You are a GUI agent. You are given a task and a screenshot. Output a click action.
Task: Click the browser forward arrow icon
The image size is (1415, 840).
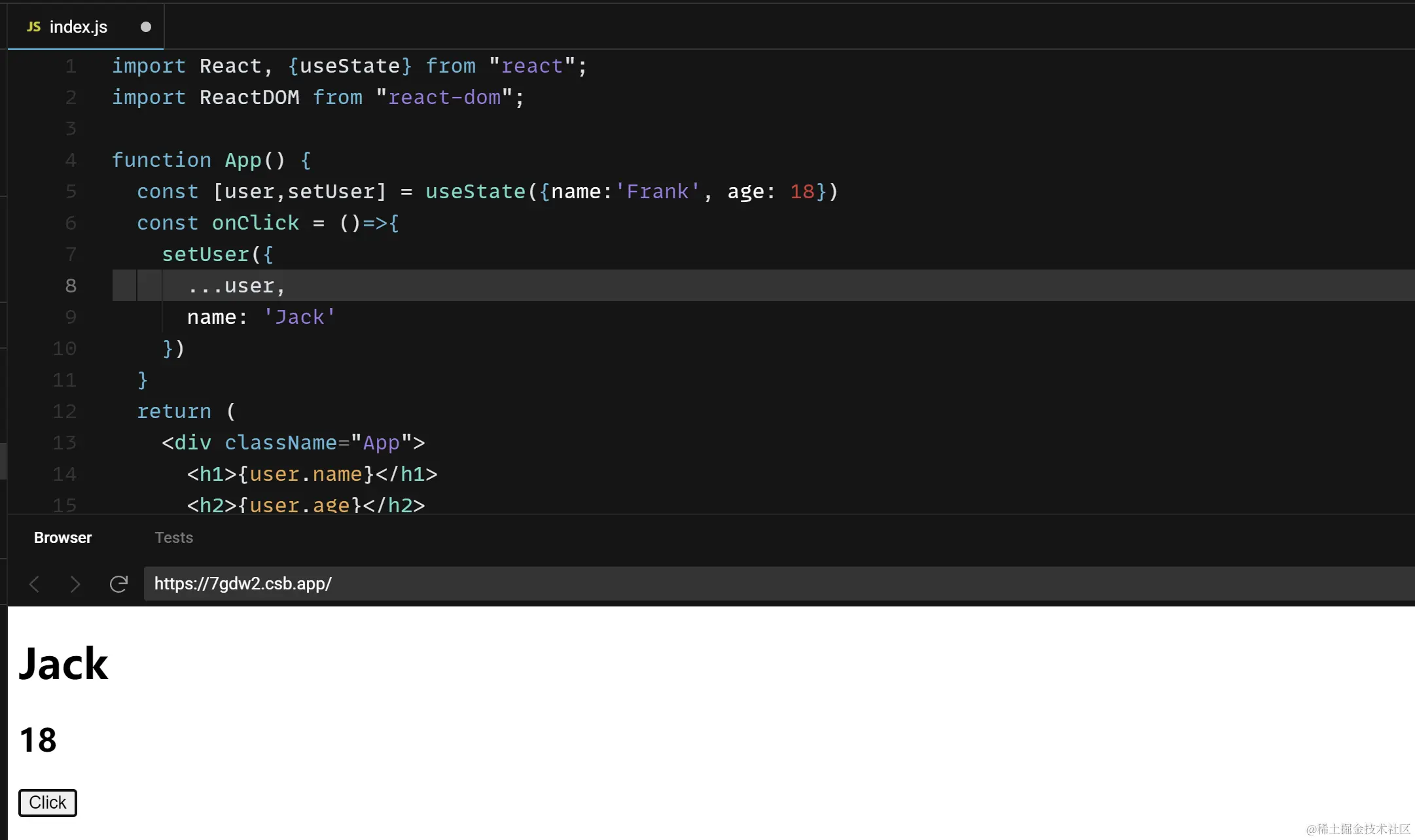coord(75,584)
